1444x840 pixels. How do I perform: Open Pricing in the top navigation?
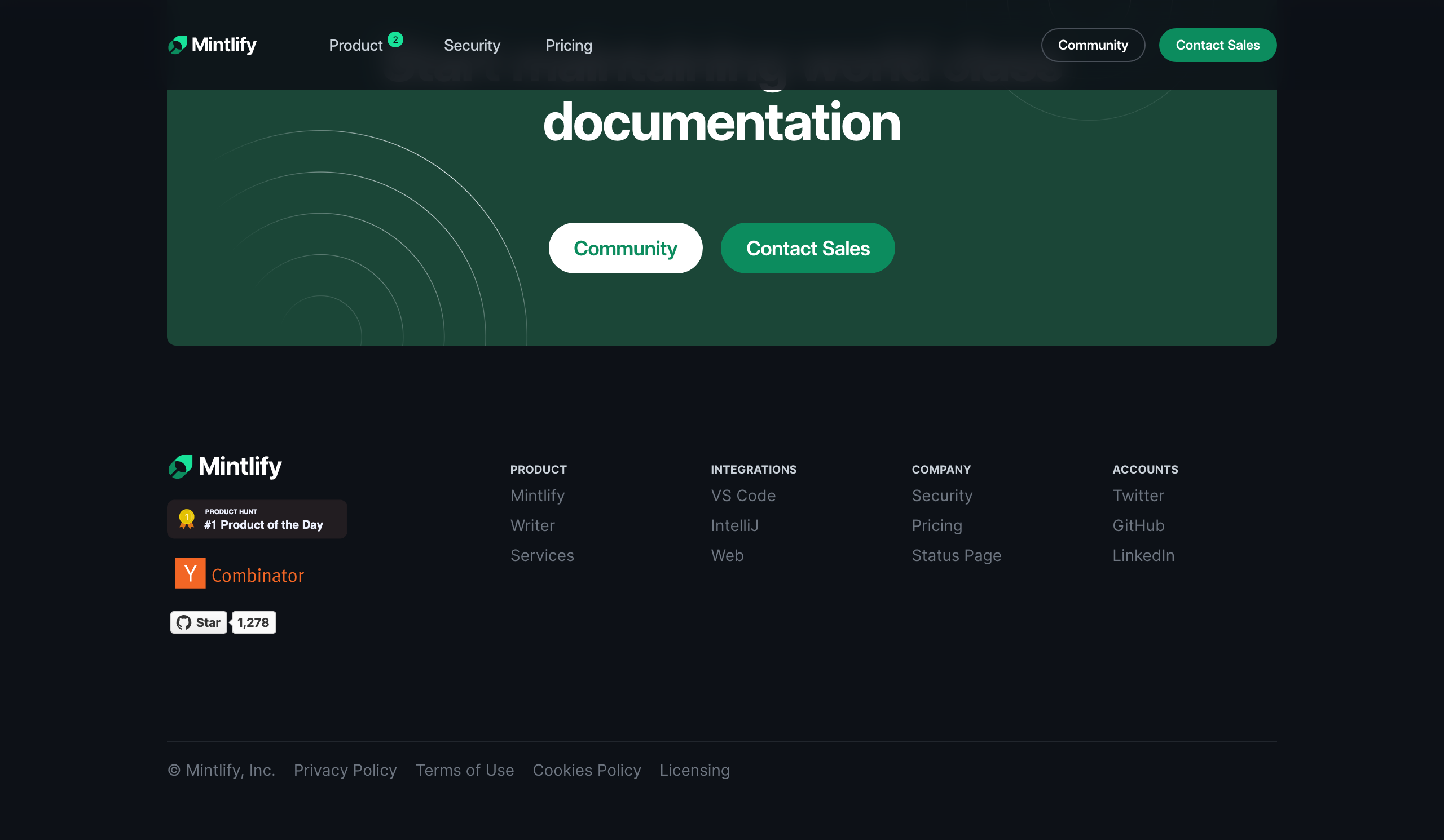pos(569,45)
